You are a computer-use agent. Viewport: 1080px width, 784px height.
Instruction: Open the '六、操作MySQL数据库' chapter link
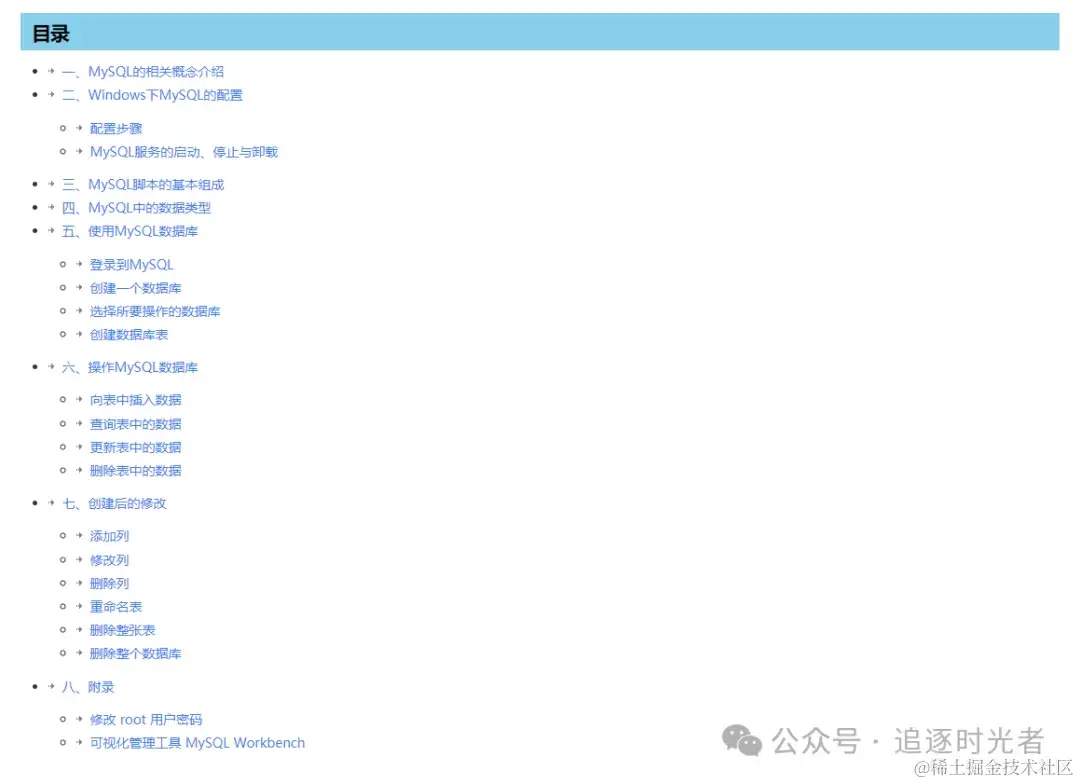coord(129,367)
